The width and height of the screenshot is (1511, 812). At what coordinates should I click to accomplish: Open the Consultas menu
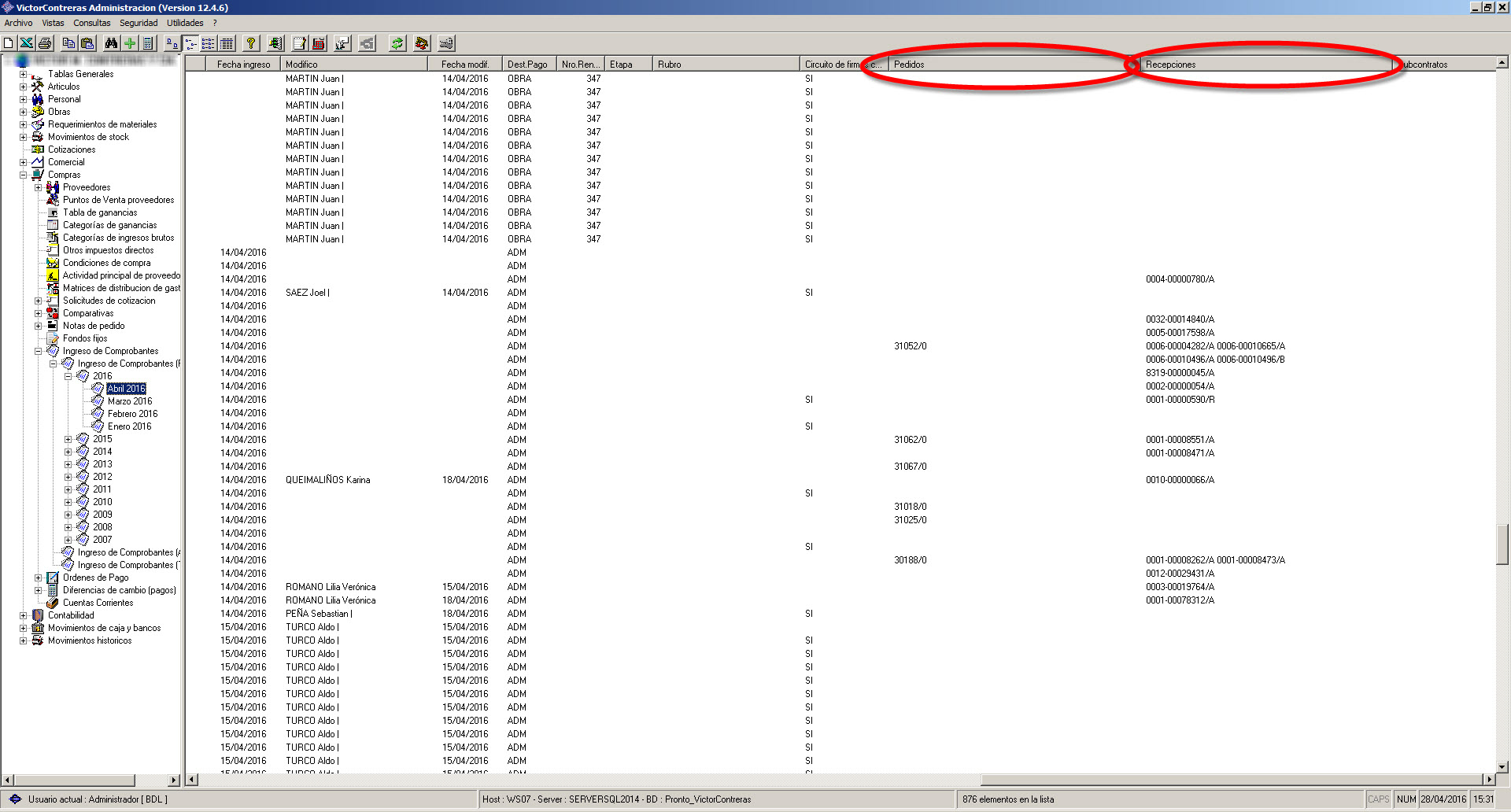(92, 23)
